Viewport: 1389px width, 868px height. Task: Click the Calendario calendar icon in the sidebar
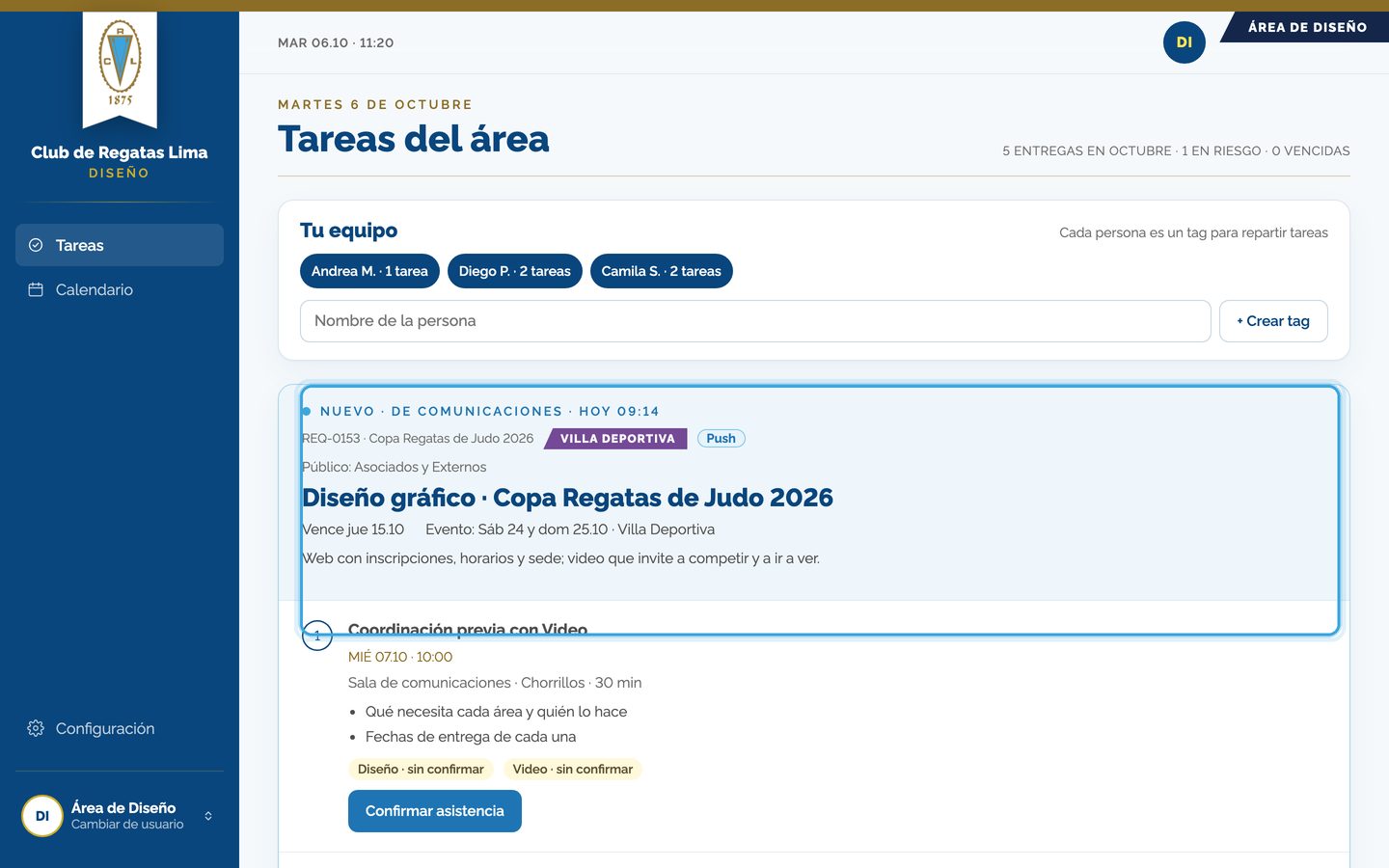point(36,289)
